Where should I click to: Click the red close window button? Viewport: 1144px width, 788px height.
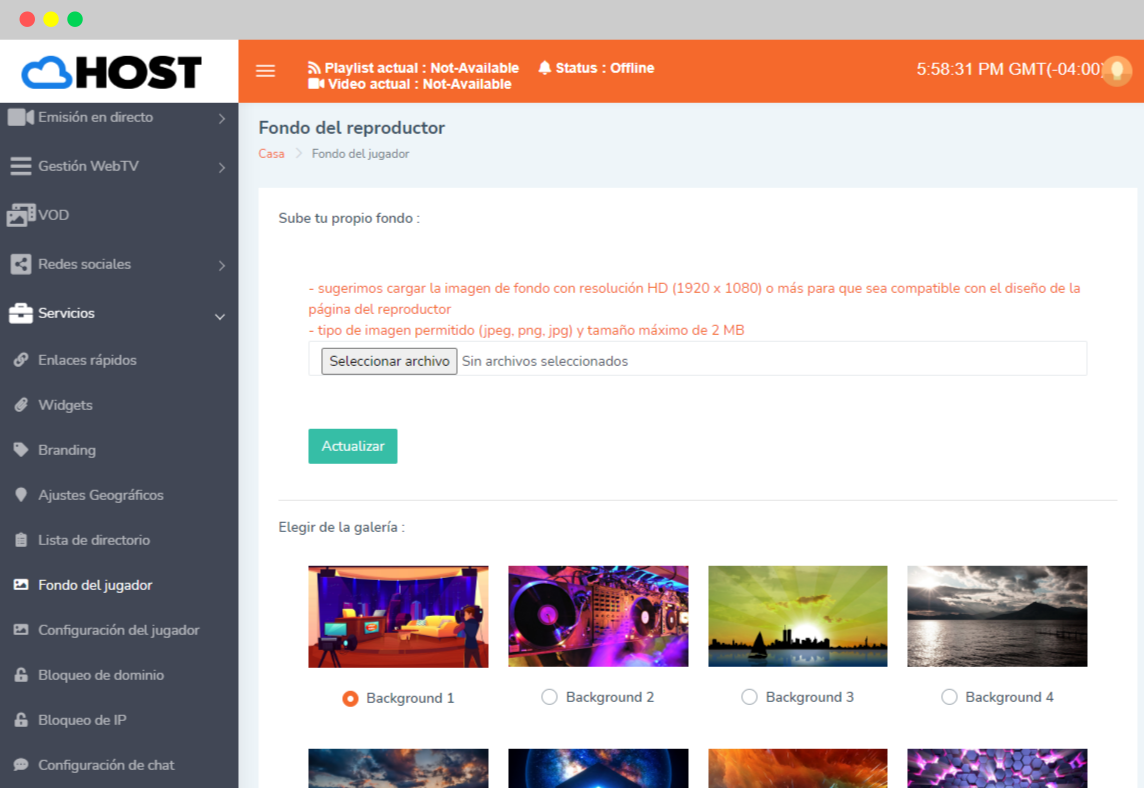coord(27,19)
